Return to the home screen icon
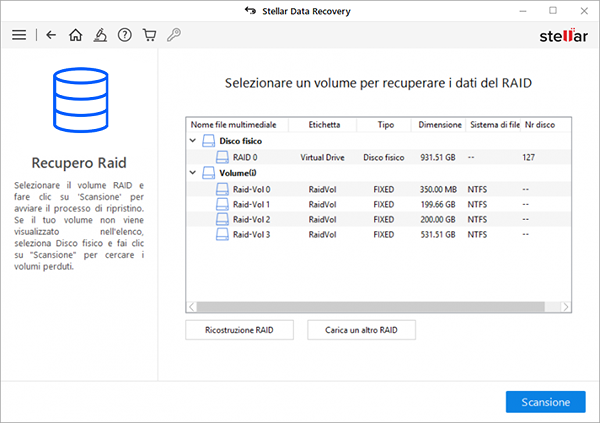 point(75,35)
